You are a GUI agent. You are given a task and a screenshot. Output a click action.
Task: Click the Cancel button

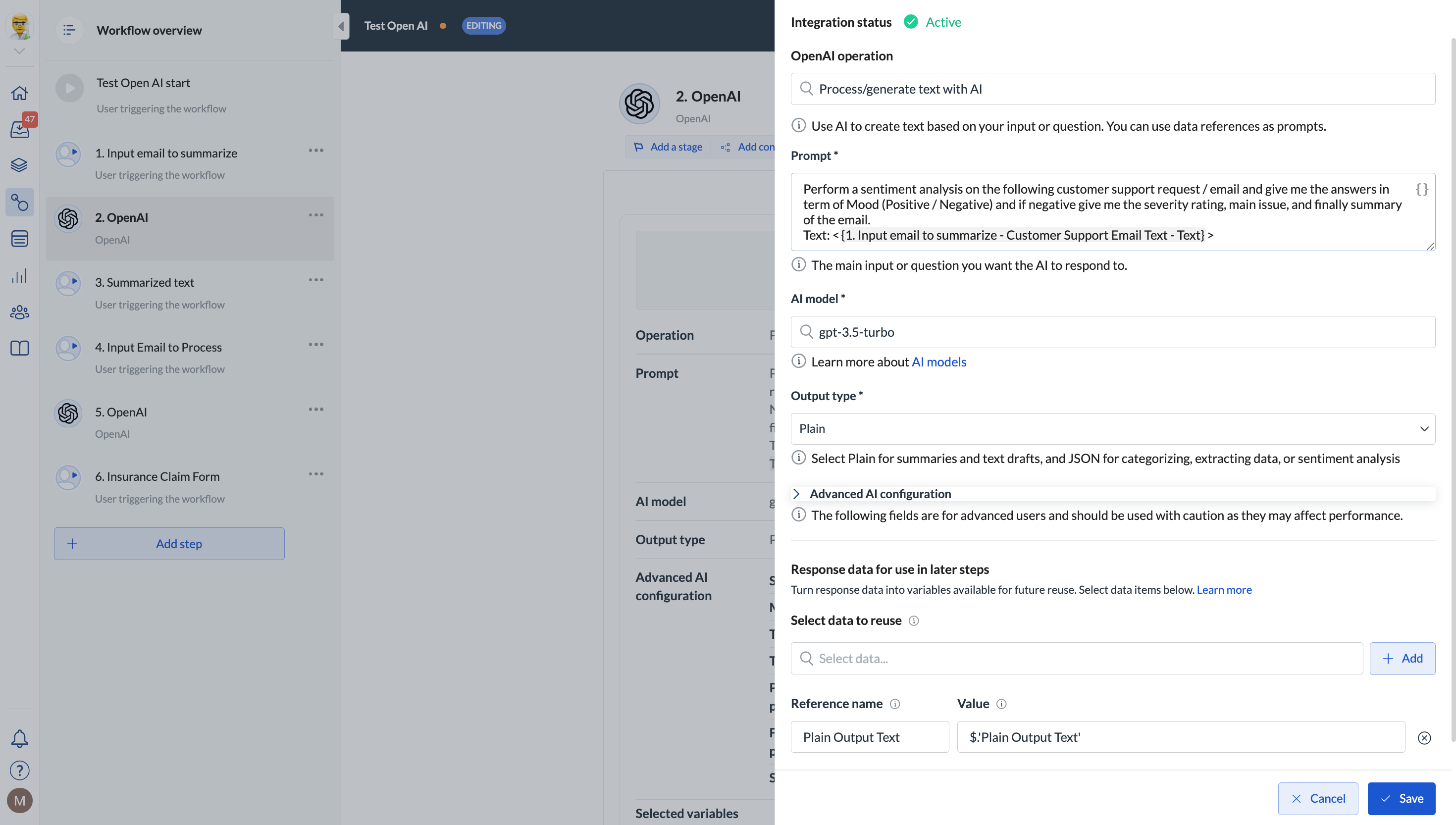click(1317, 798)
